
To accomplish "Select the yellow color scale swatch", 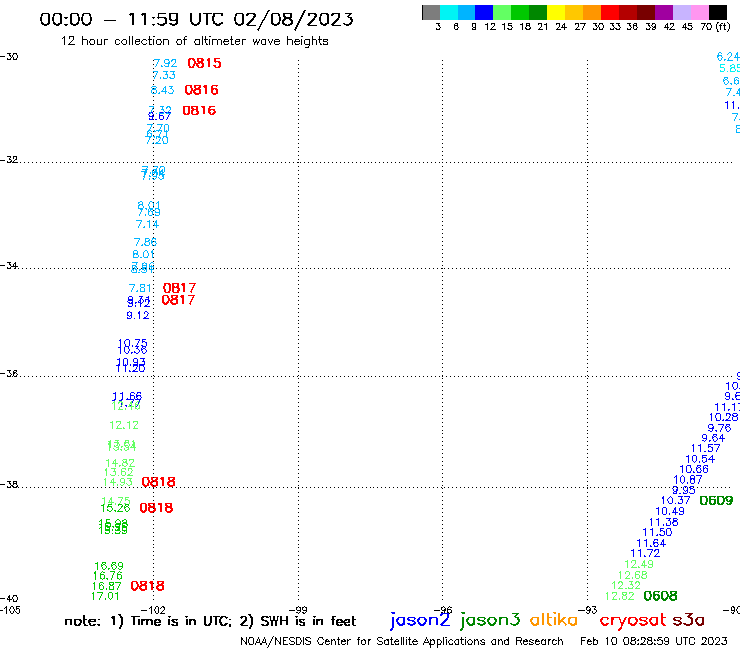I will [x=556, y=12].
